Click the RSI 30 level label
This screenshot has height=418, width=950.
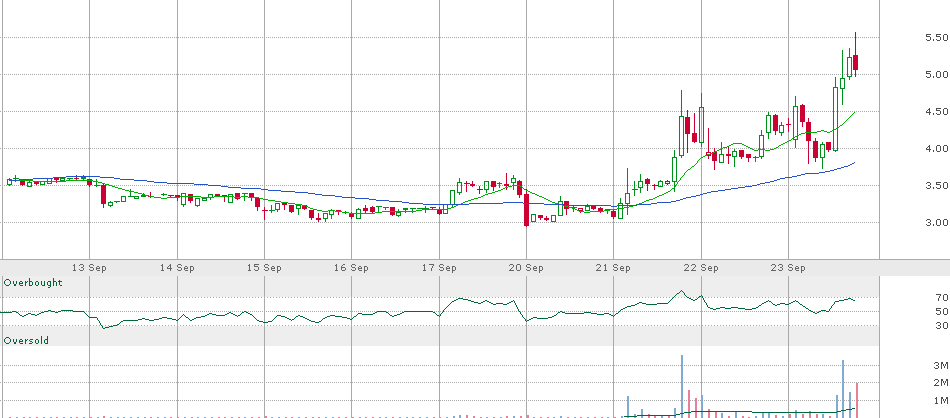point(942,325)
